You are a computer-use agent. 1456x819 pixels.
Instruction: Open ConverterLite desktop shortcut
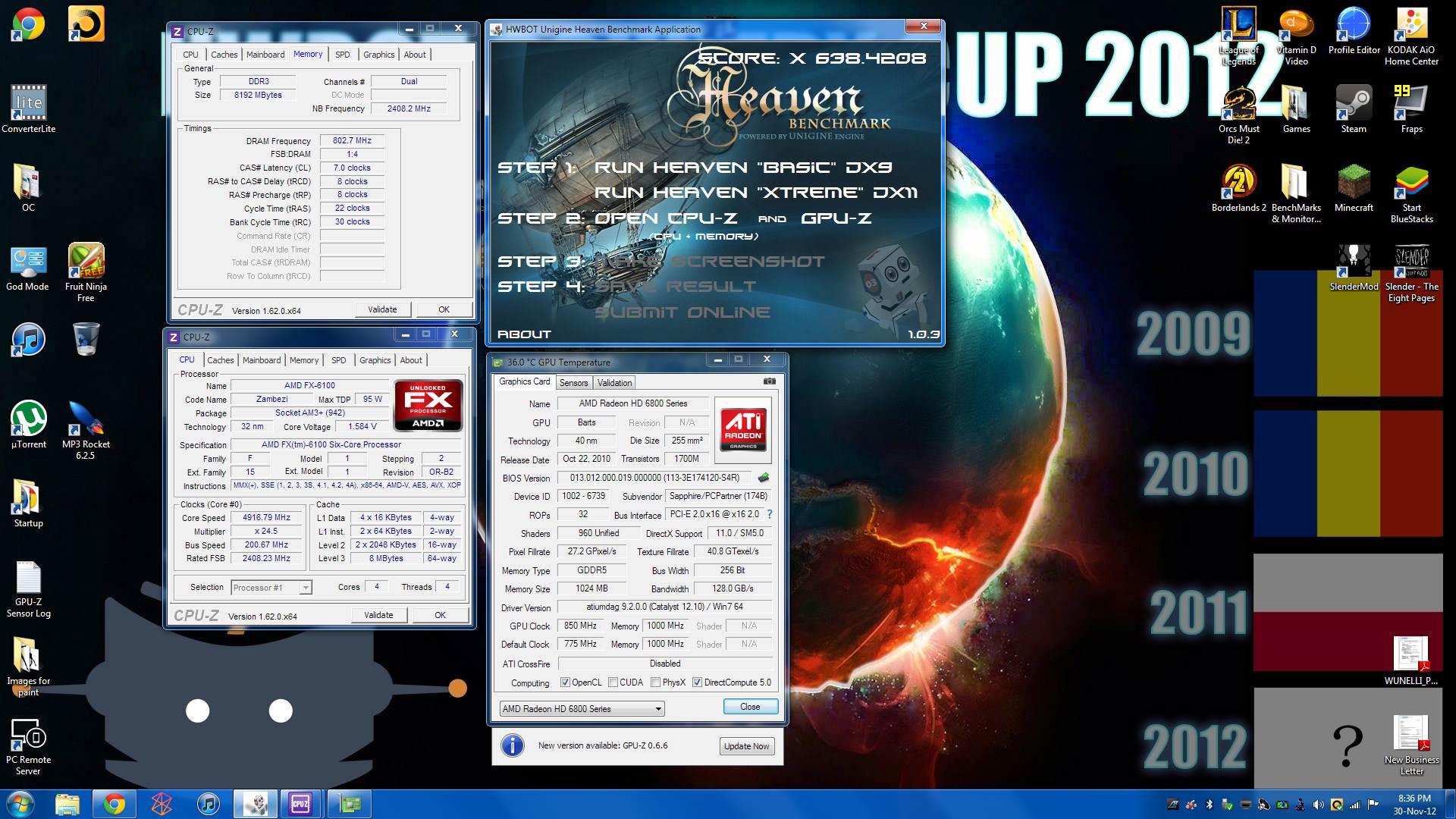pyautogui.click(x=28, y=110)
